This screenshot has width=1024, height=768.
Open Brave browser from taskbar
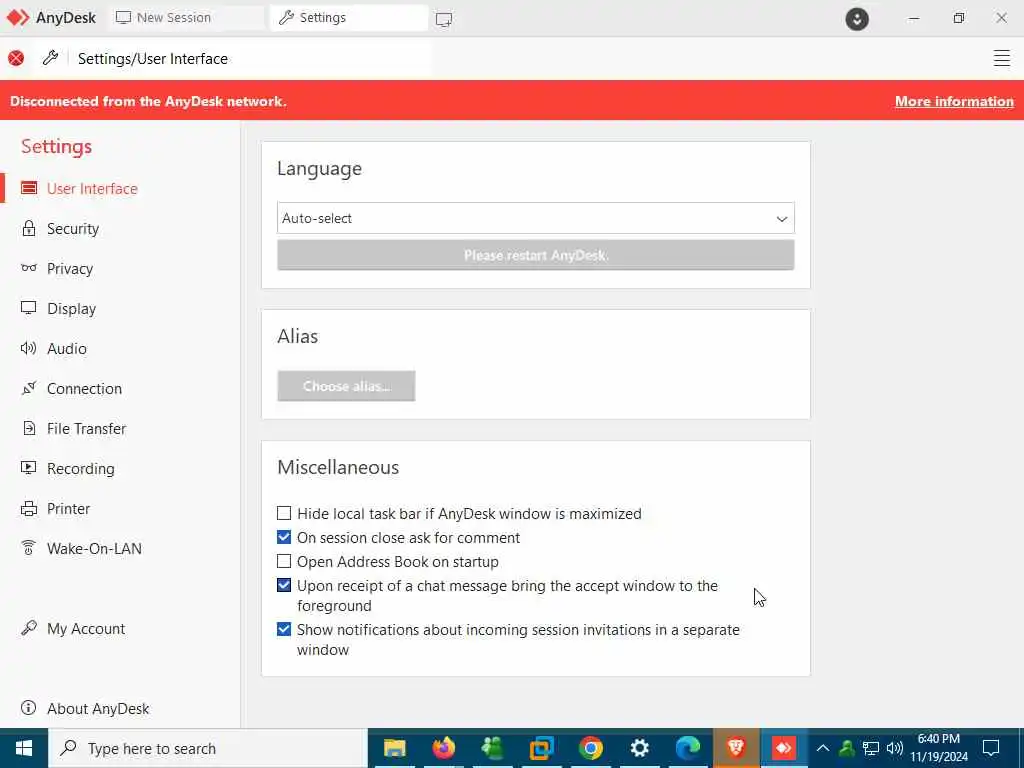click(x=736, y=747)
